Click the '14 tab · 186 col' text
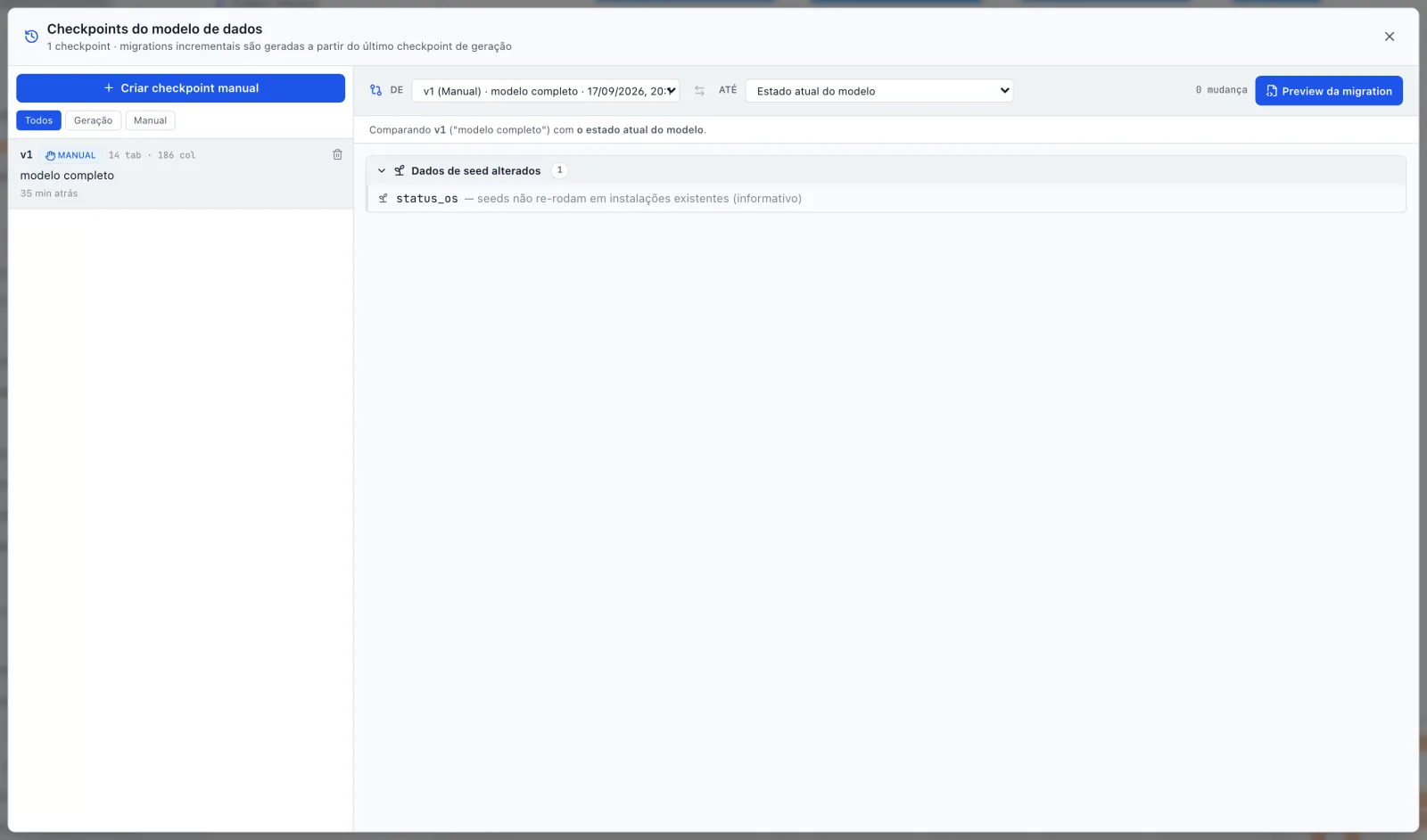The height and width of the screenshot is (840, 1427). [x=152, y=155]
